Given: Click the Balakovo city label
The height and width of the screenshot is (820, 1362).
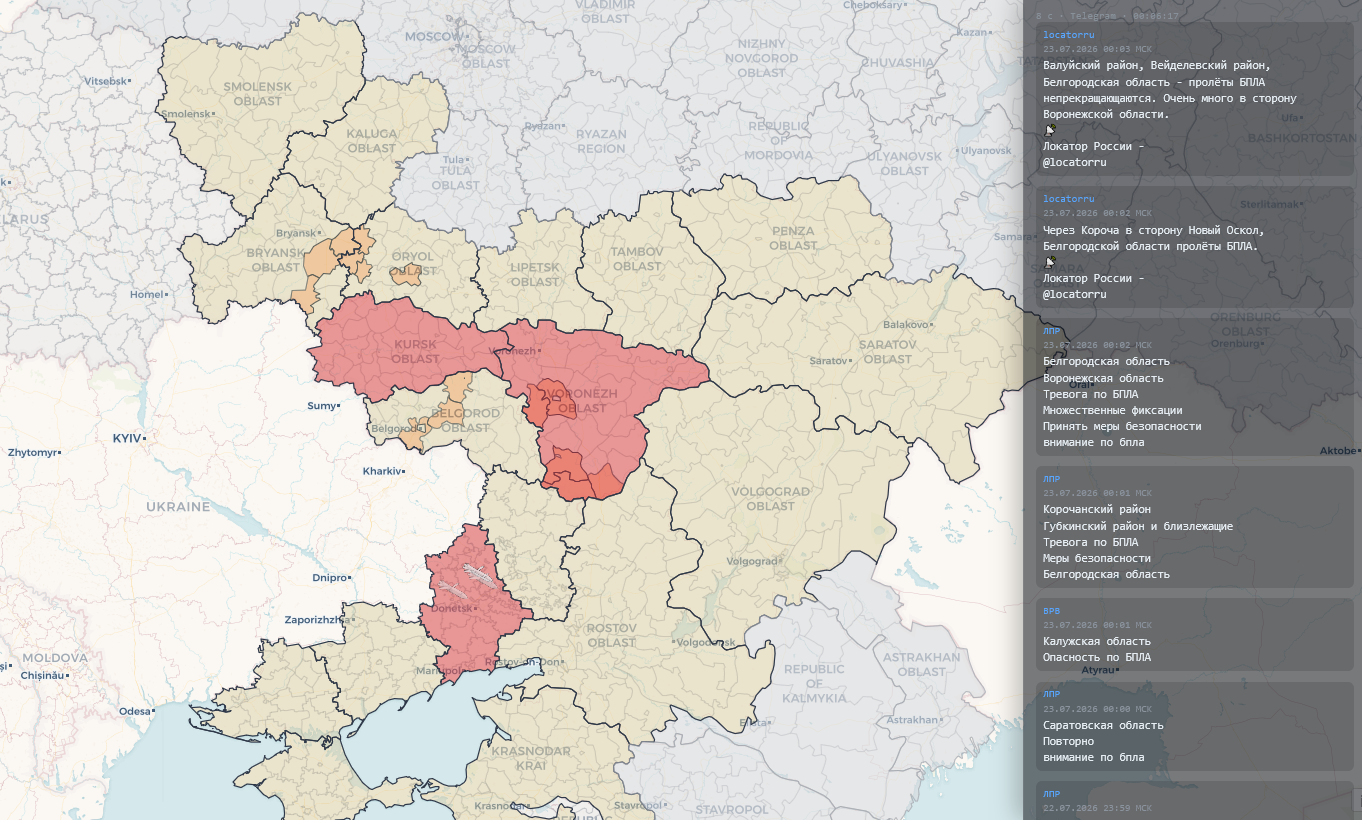Looking at the screenshot, I should 905,324.
